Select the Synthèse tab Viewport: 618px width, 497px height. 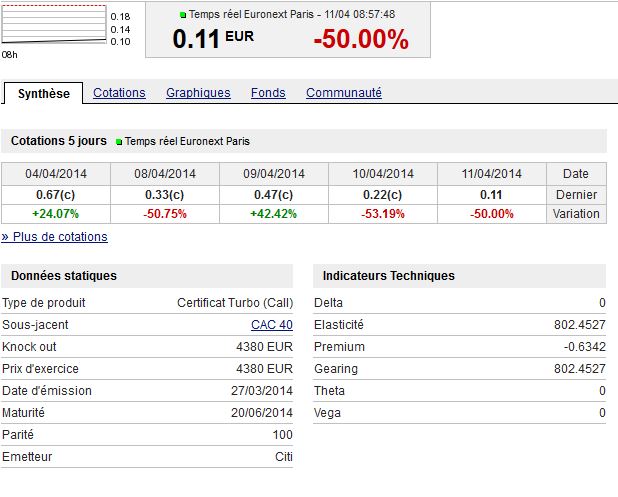pyautogui.click(x=44, y=93)
